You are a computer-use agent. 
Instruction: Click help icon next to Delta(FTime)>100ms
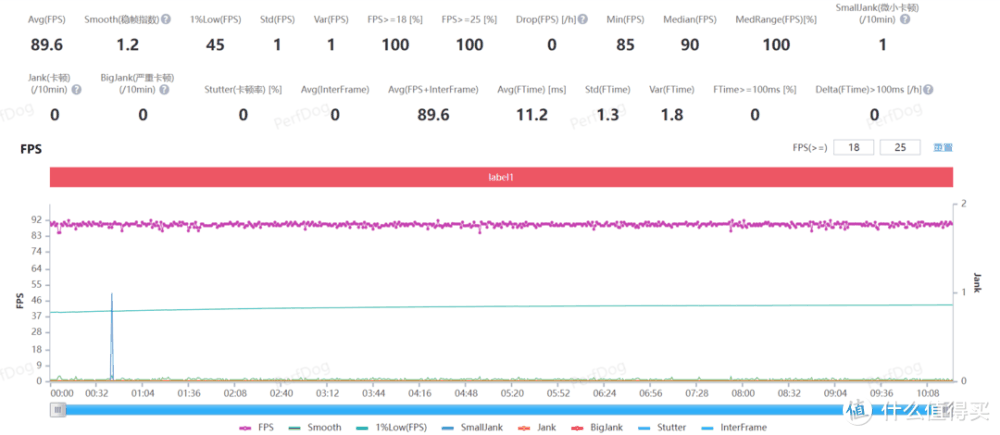[927, 90]
